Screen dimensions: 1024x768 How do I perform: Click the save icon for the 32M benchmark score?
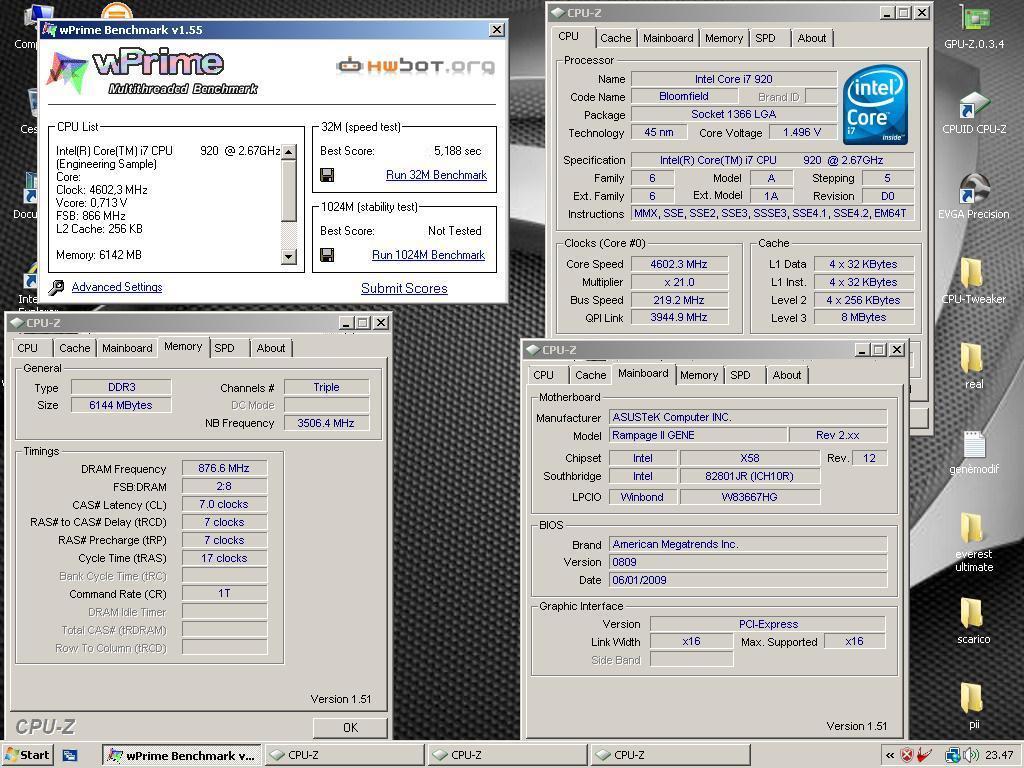coord(327,175)
